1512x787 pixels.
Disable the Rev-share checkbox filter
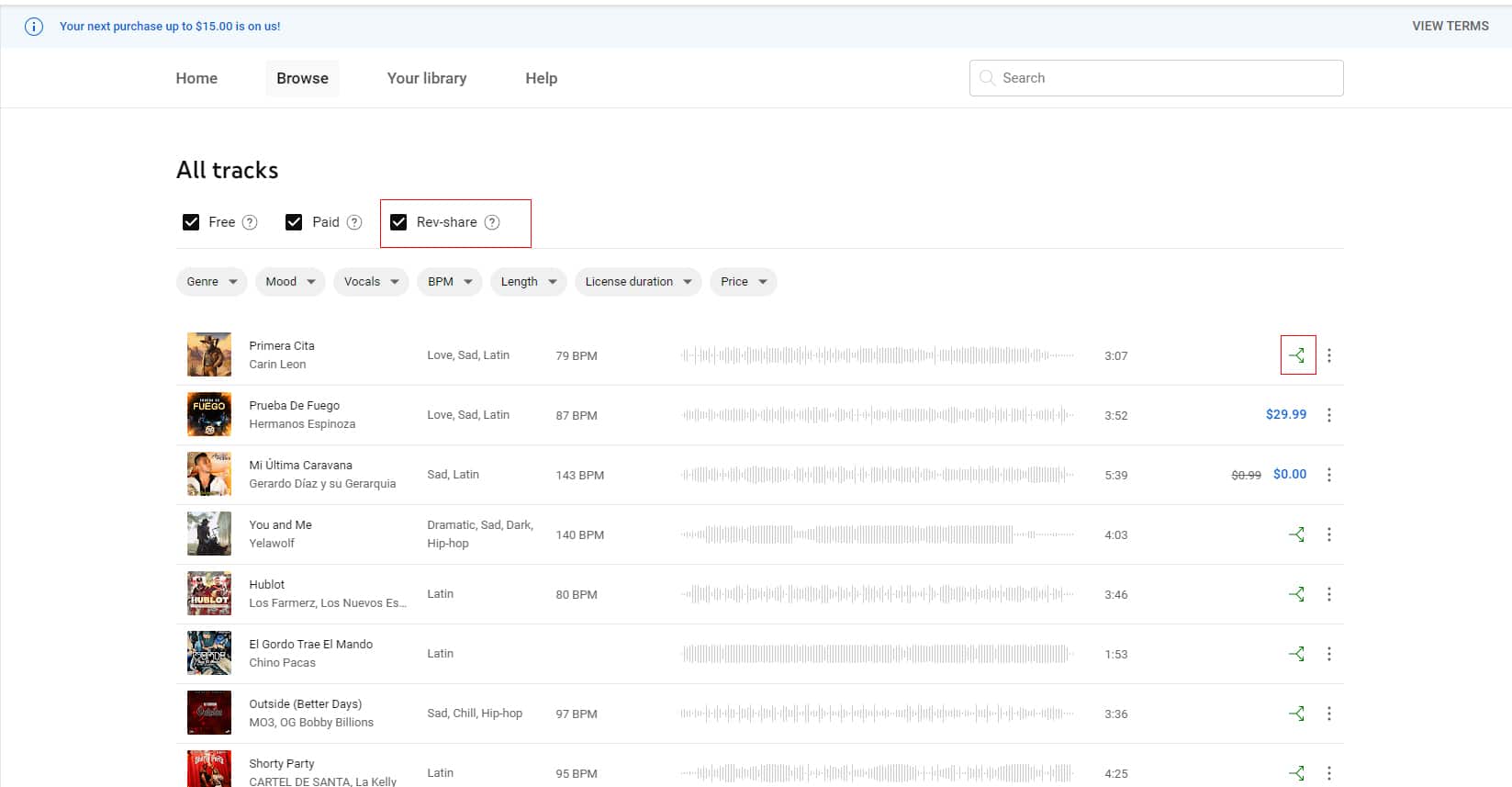point(398,222)
